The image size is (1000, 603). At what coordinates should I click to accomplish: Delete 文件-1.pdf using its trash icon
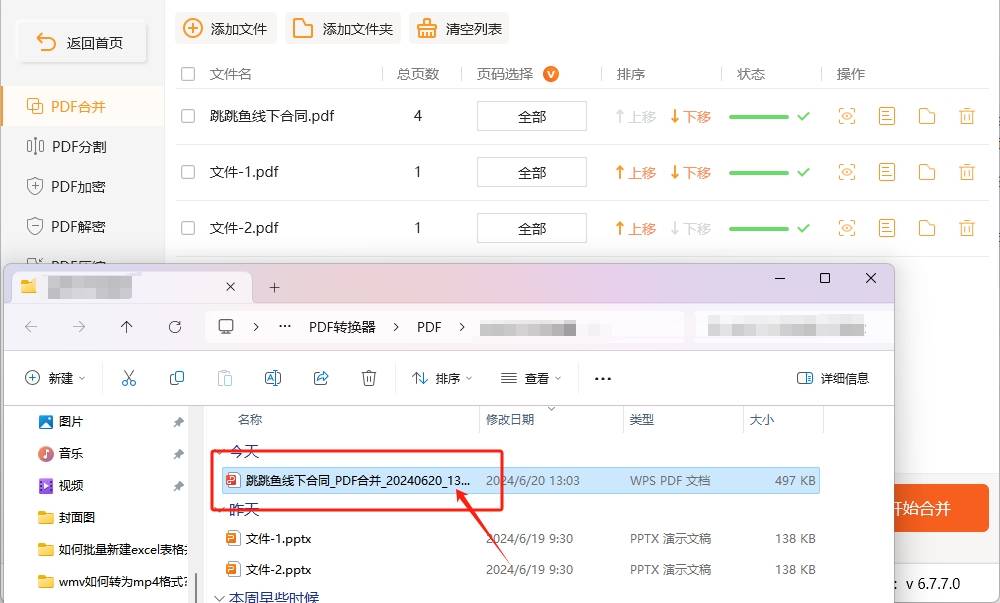point(966,173)
